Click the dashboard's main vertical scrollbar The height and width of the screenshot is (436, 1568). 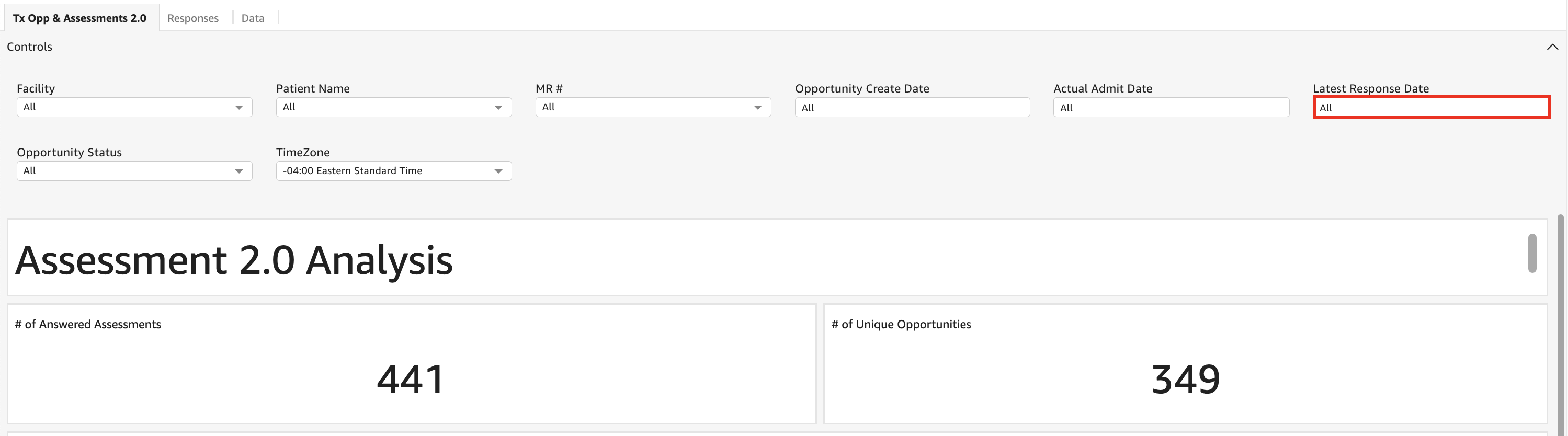[x=1560, y=322]
